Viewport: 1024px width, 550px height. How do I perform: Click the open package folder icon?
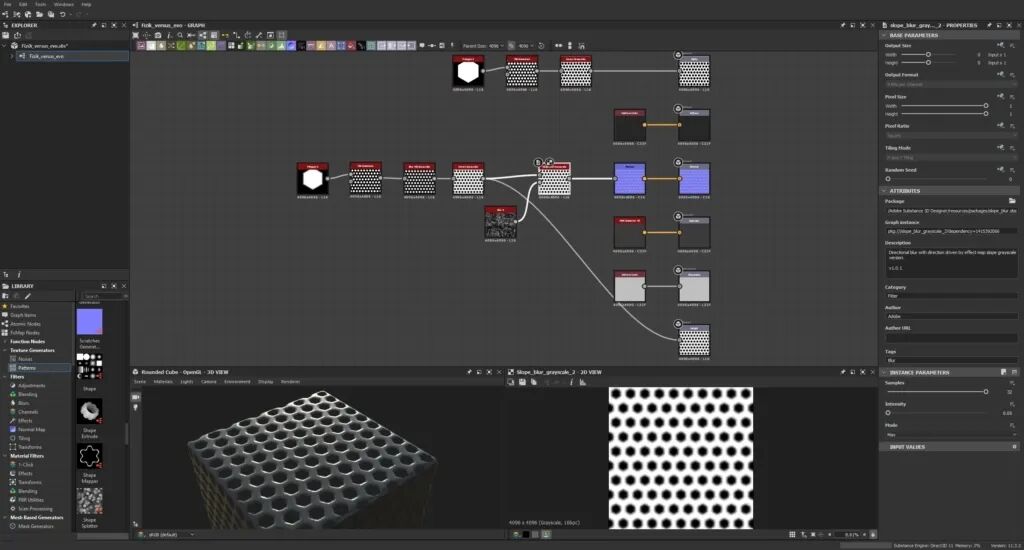(x=39, y=14)
